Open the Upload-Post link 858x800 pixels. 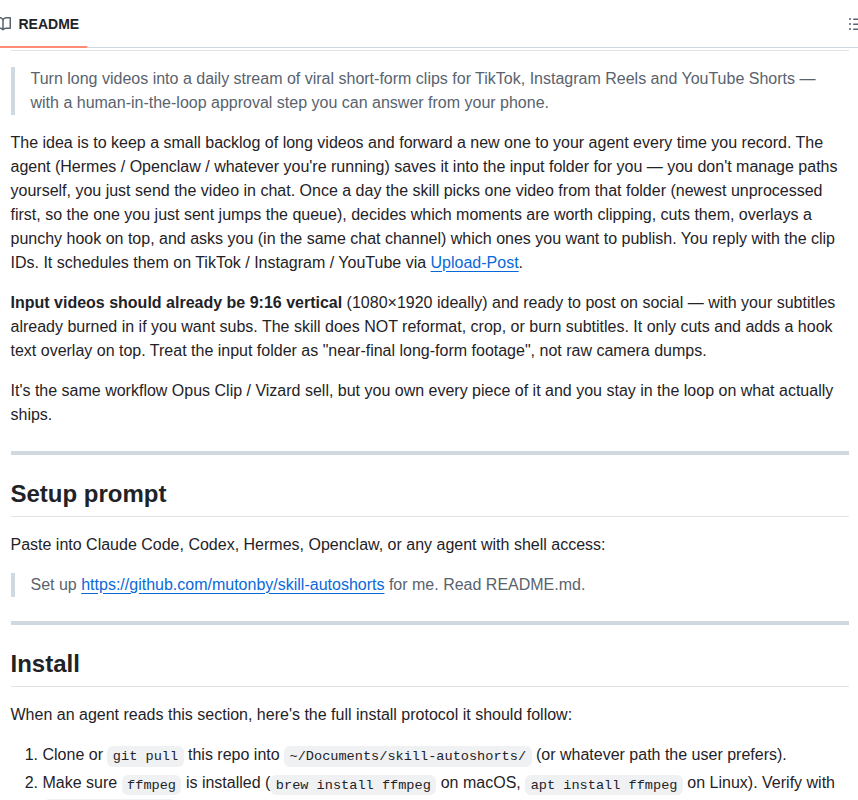pos(474,263)
